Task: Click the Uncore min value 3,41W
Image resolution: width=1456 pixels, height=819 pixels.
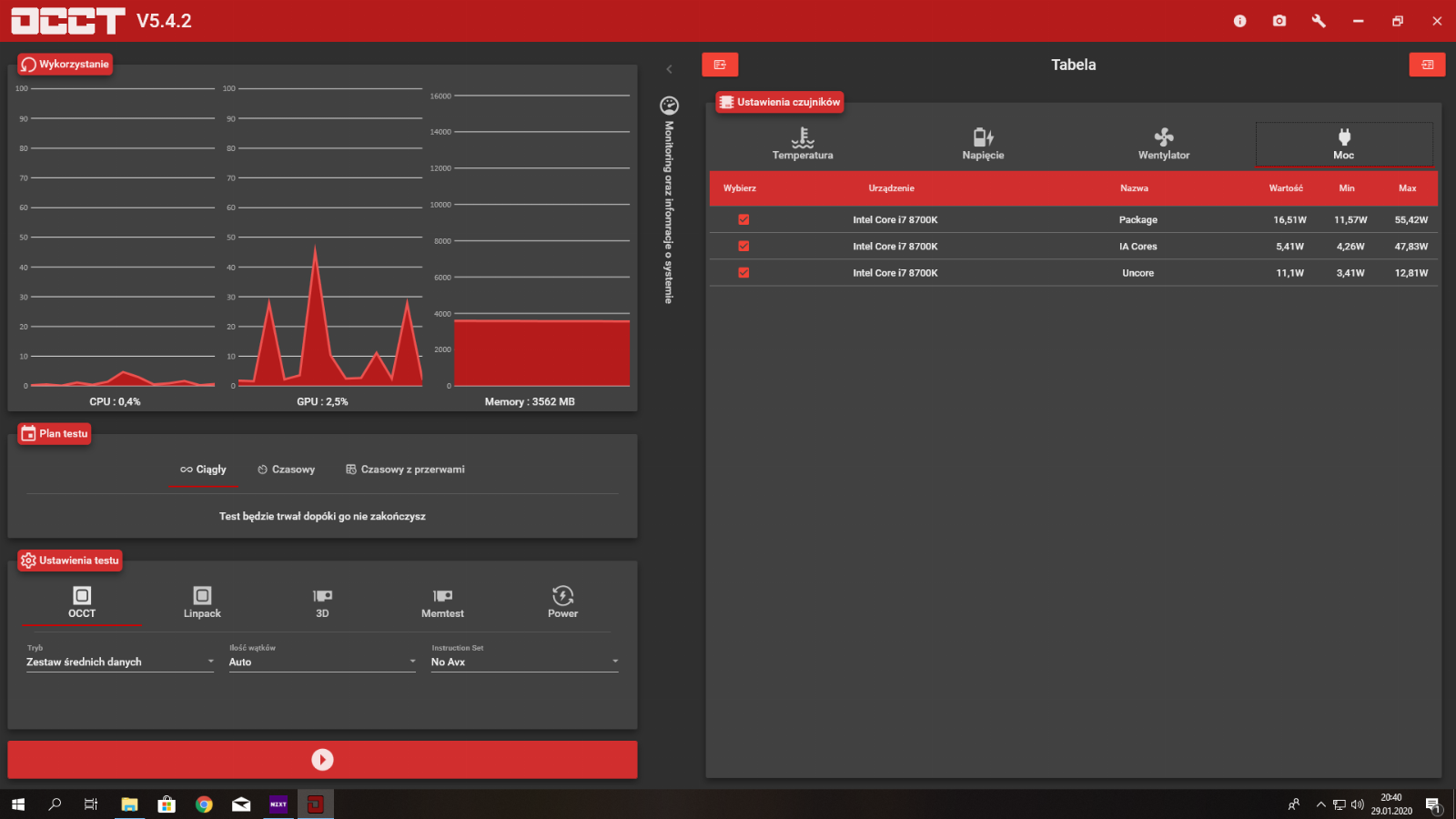Action: click(1350, 272)
